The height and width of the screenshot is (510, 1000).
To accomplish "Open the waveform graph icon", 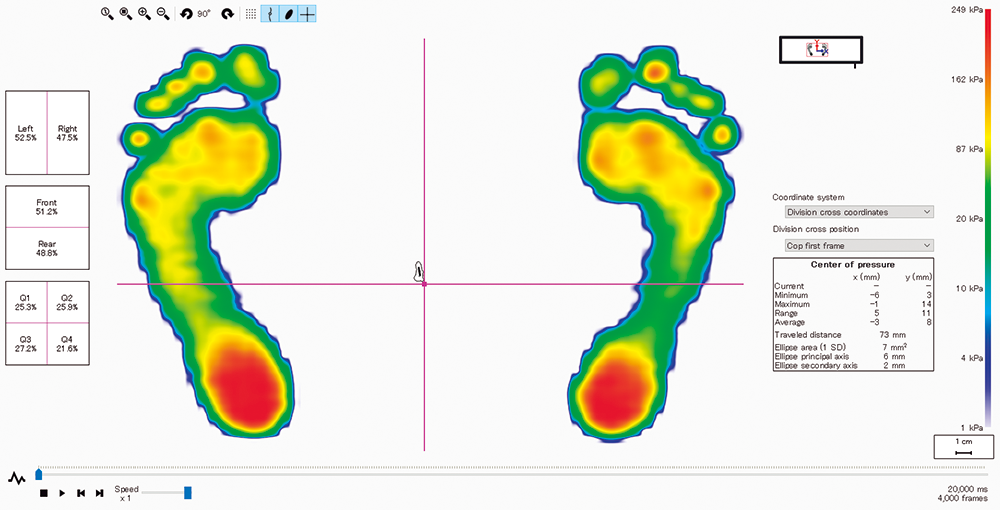I will (x=16, y=478).
